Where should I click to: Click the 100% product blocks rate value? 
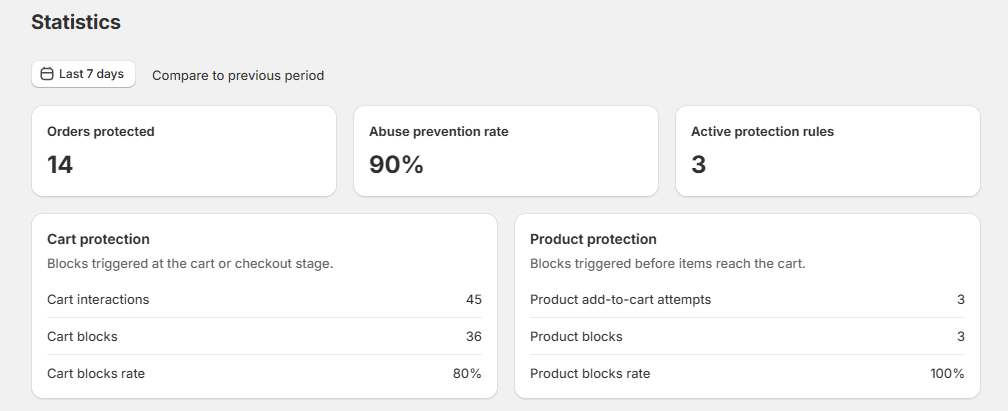click(x=947, y=373)
